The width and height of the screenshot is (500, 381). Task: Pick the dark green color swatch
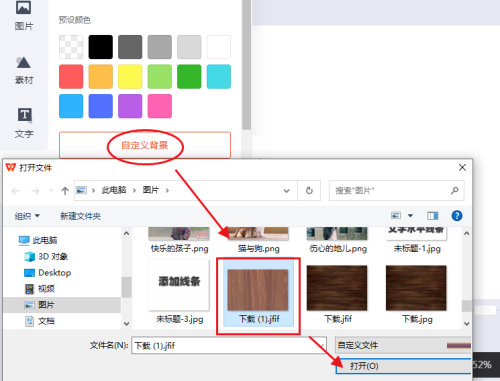click(x=189, y=77)
